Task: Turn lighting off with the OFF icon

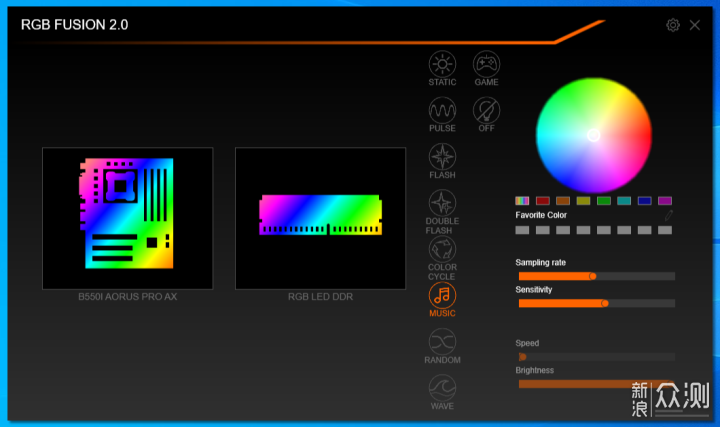Action: click(x=486, y=111)
